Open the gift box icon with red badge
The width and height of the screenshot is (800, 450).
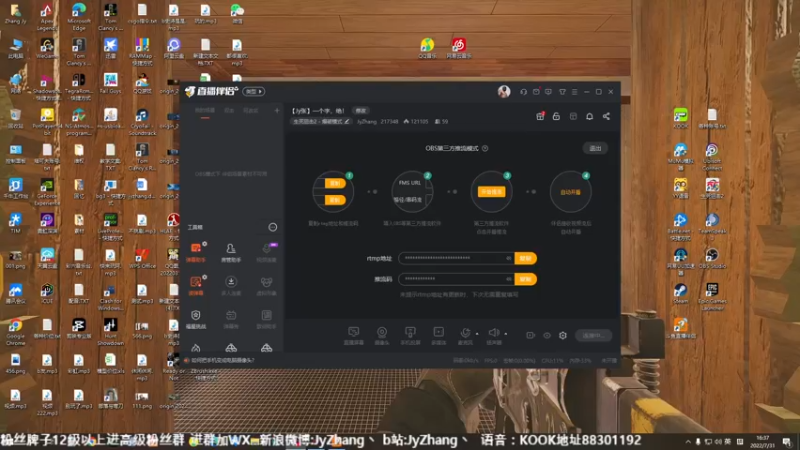point(540,116)
